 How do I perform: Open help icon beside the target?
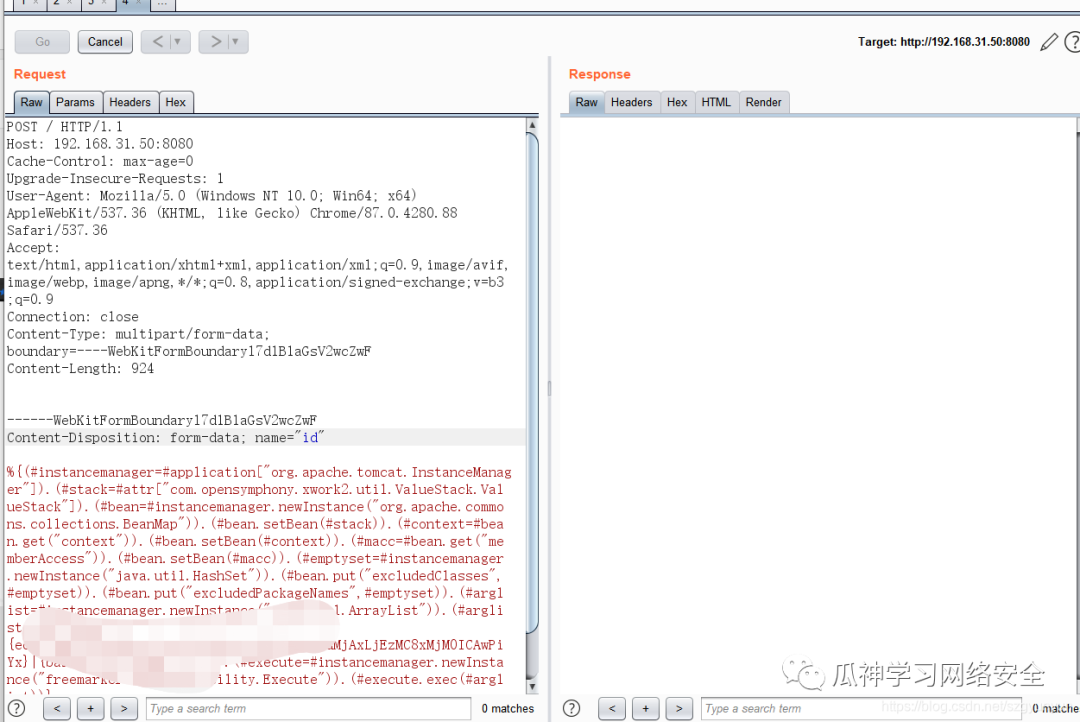click(x=1072, y=42)
